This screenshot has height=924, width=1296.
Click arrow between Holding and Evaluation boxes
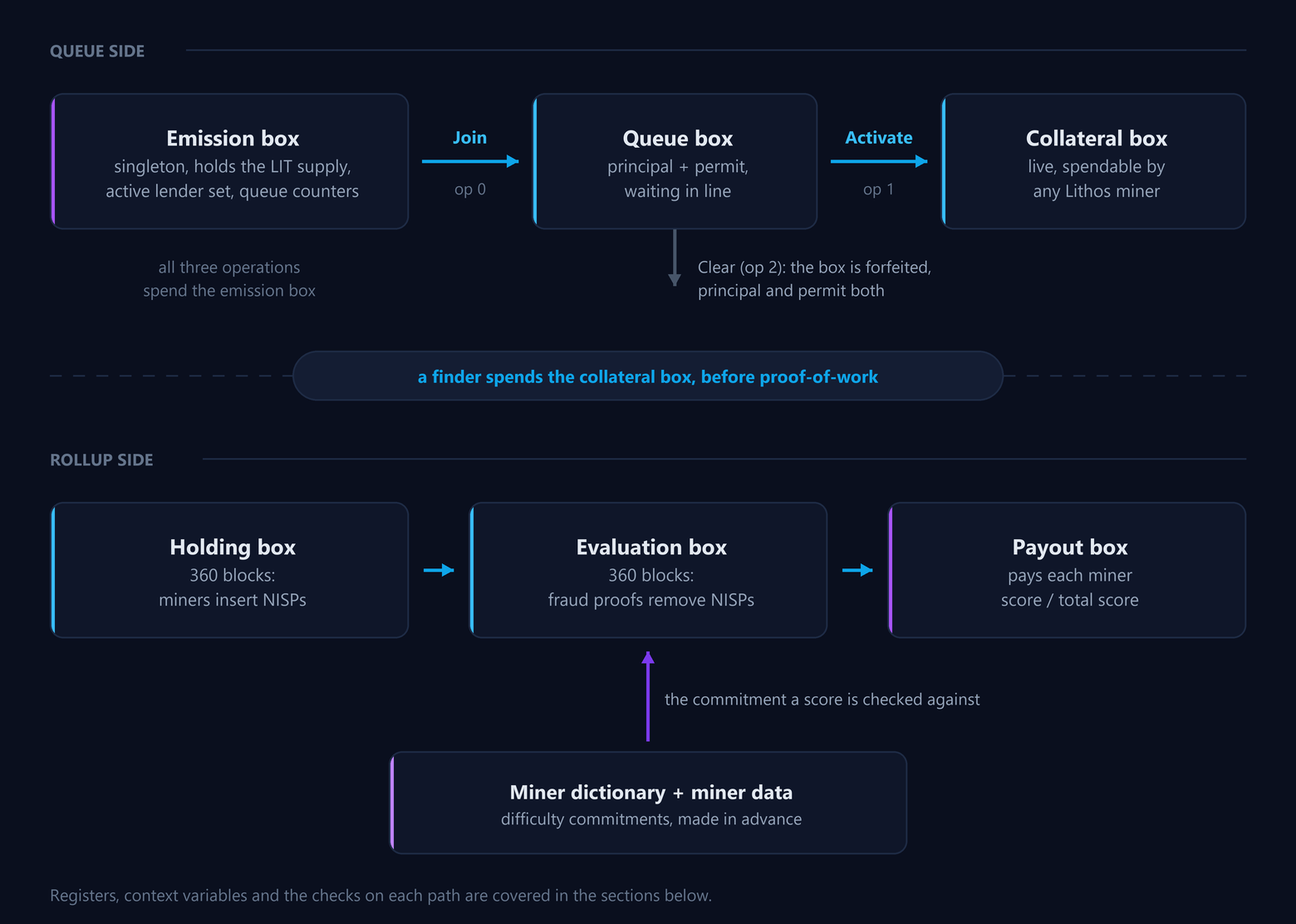click(x=439, y=570)
